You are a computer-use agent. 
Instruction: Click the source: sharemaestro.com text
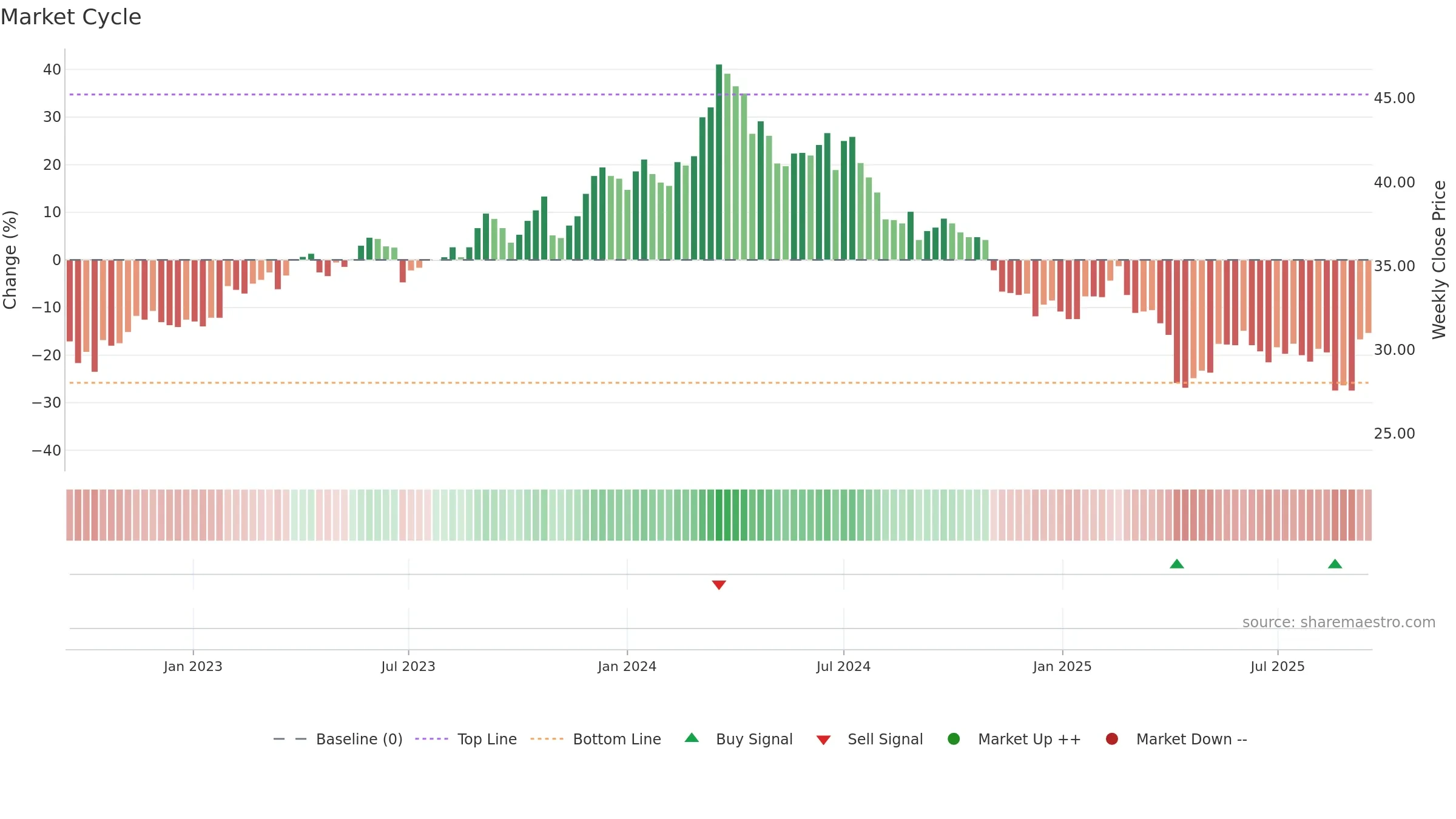1339,622
